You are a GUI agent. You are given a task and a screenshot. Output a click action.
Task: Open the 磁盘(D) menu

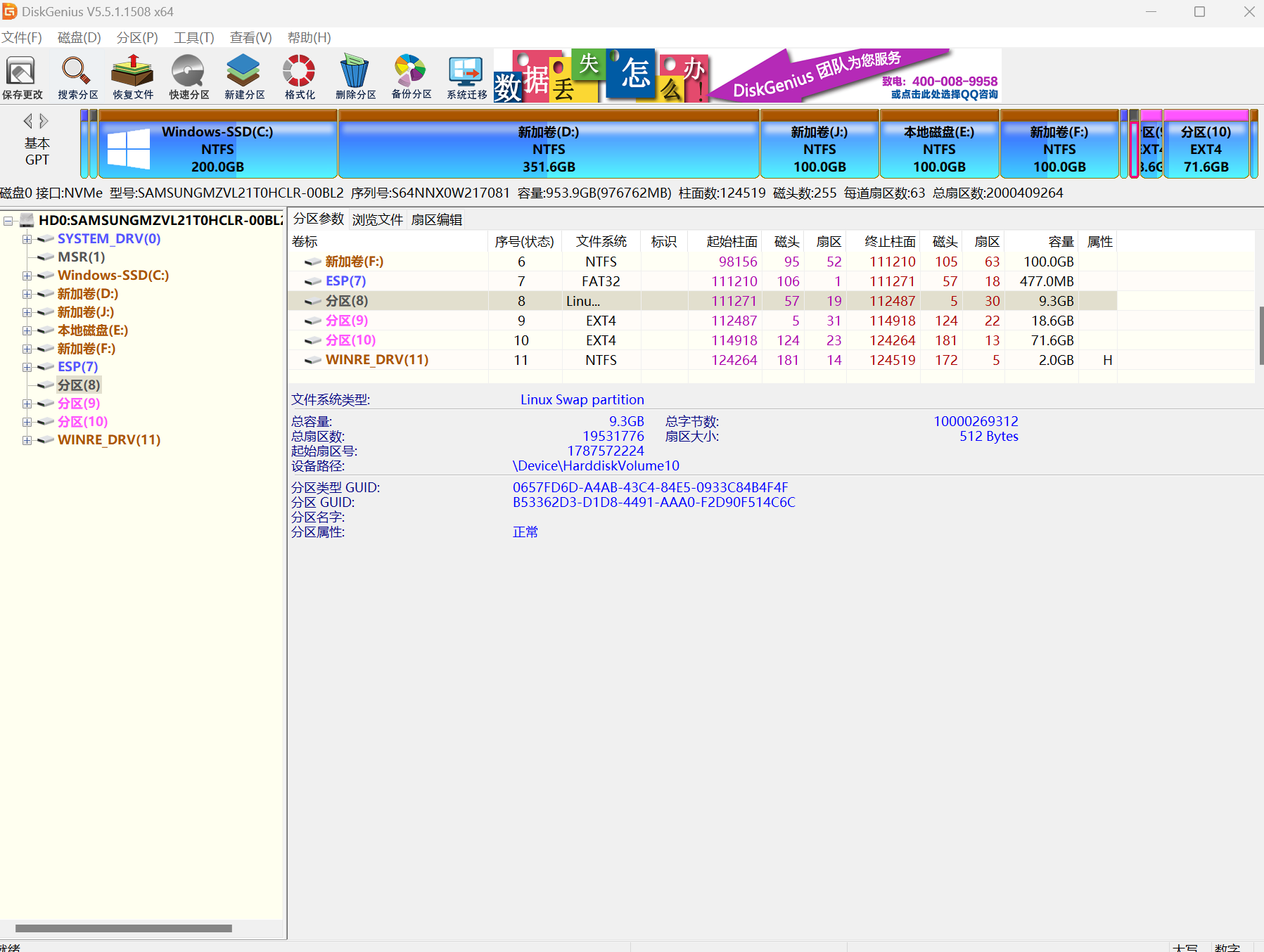click(x=79, y=37)
